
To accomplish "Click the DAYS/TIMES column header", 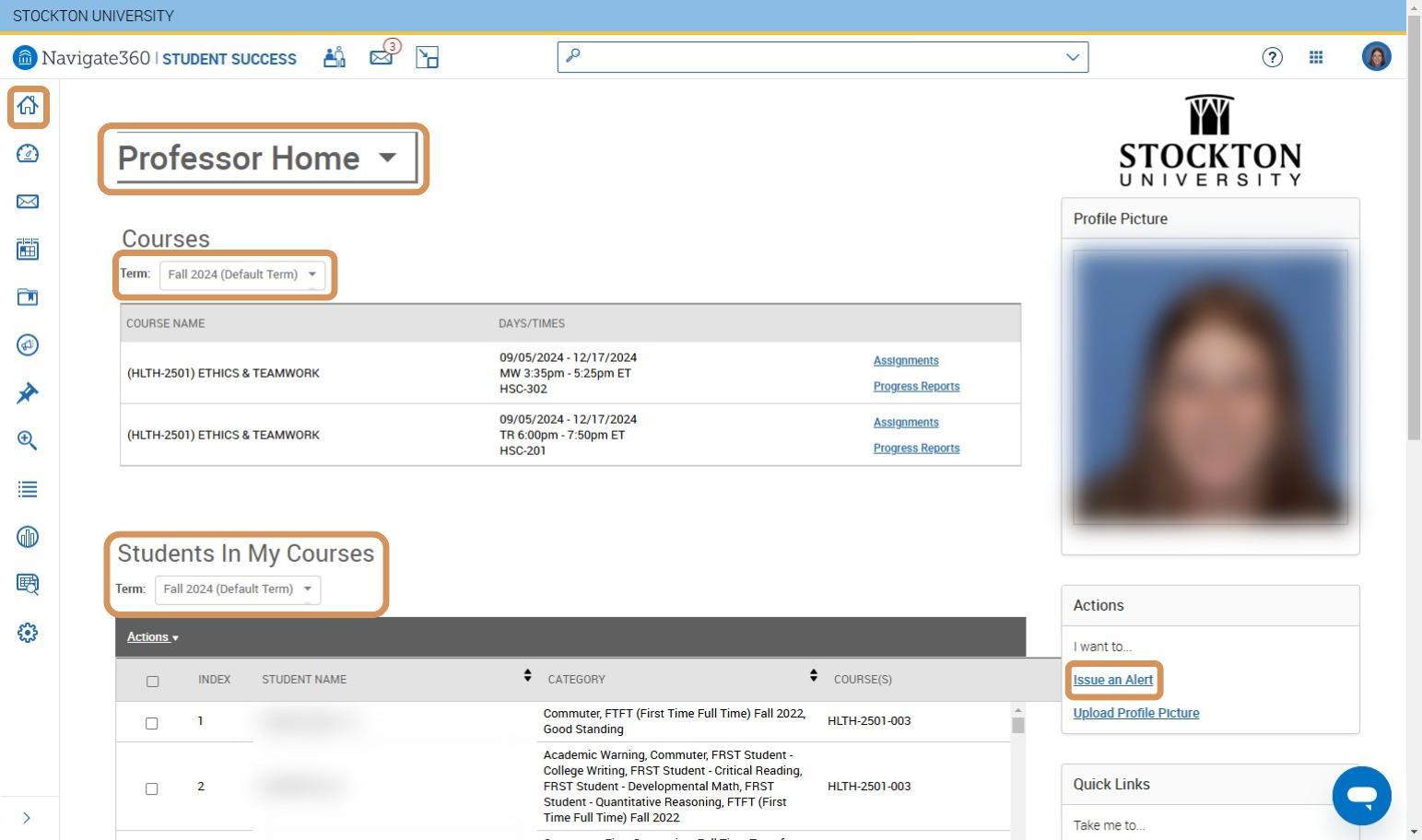I will (532, 323).
